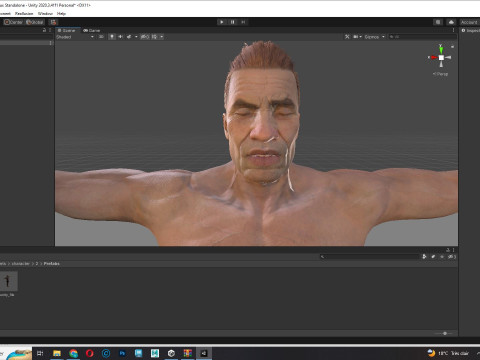Click the grey right-side gizmo cone
Image resolution: width=480 pixels, height=360 pixels.
pos(448,57)
